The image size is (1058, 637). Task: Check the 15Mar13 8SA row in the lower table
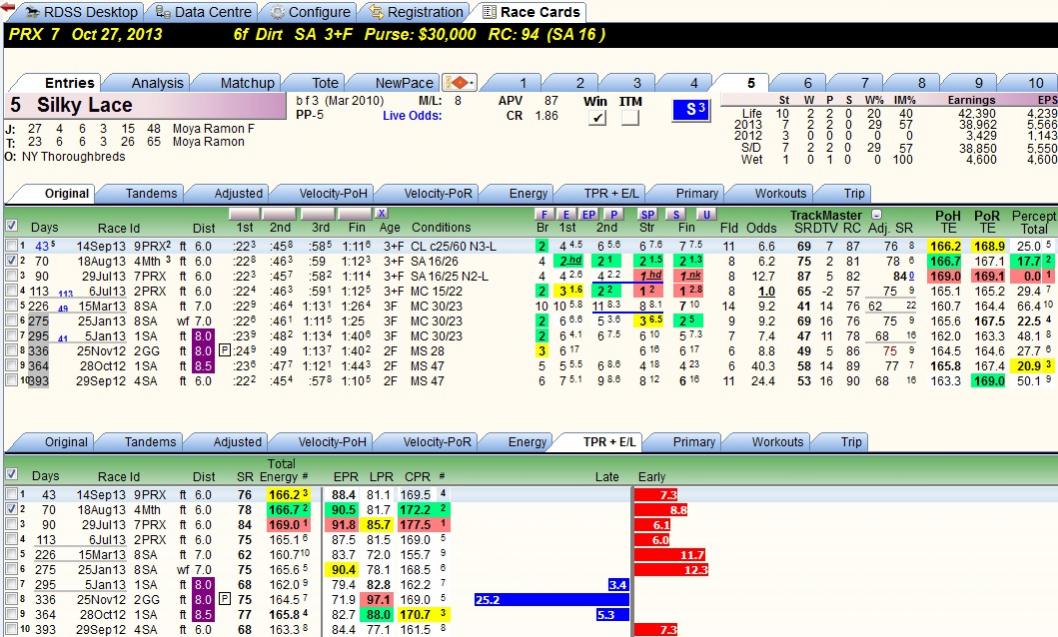pos(11,554)
